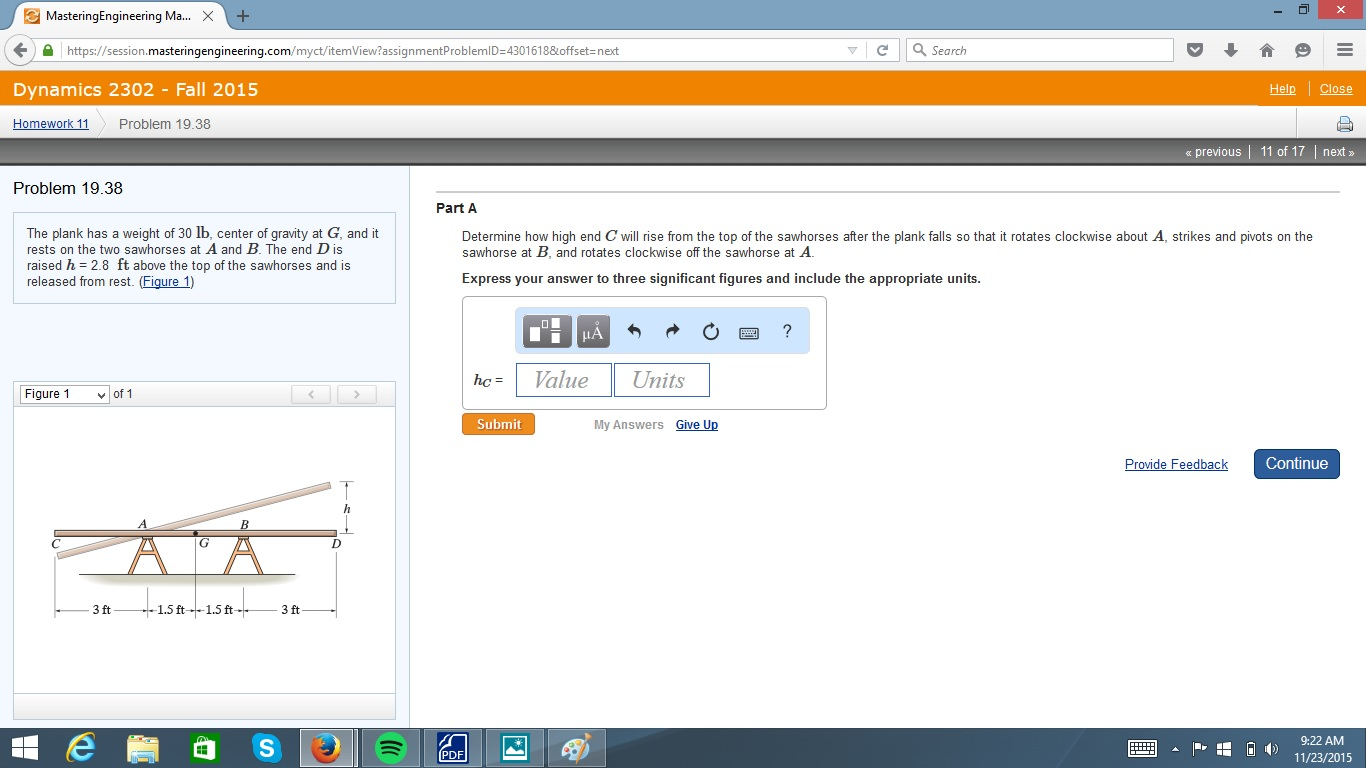Viewport: 1366px width, 768px height.
Task: Switch to the Homework 11 breadcrumb
Action: 50,123
